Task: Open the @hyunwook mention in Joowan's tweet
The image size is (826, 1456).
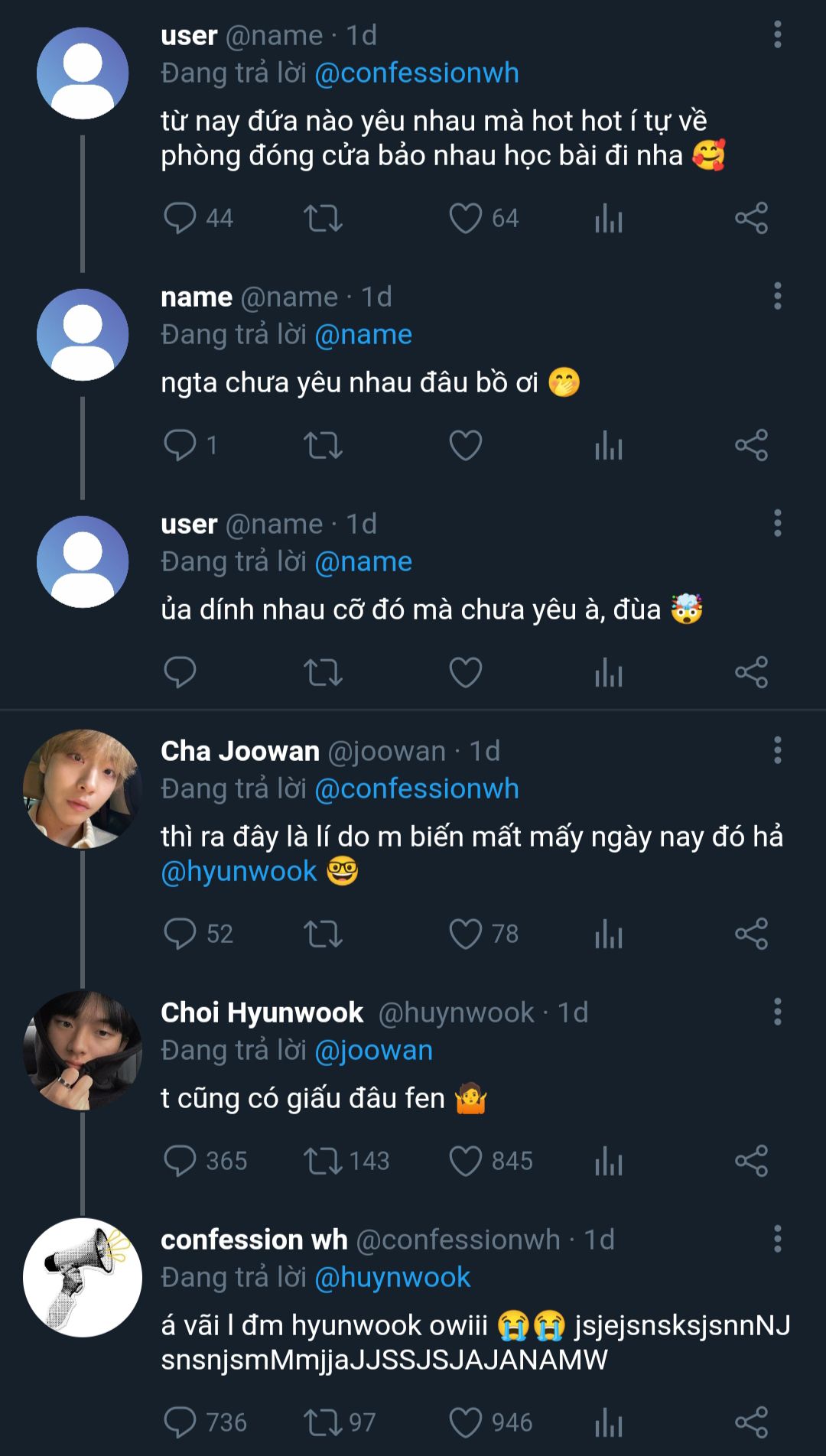Action: 239,872
